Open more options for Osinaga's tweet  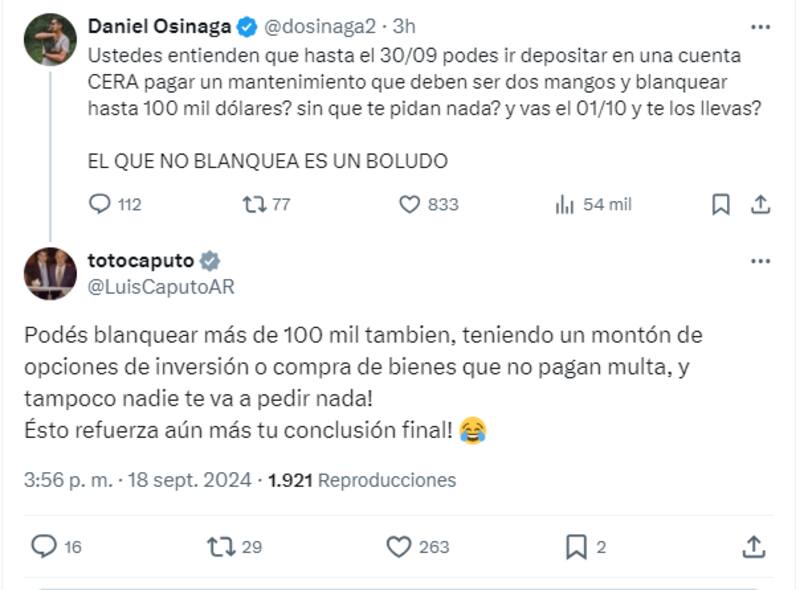coord(760,25)
